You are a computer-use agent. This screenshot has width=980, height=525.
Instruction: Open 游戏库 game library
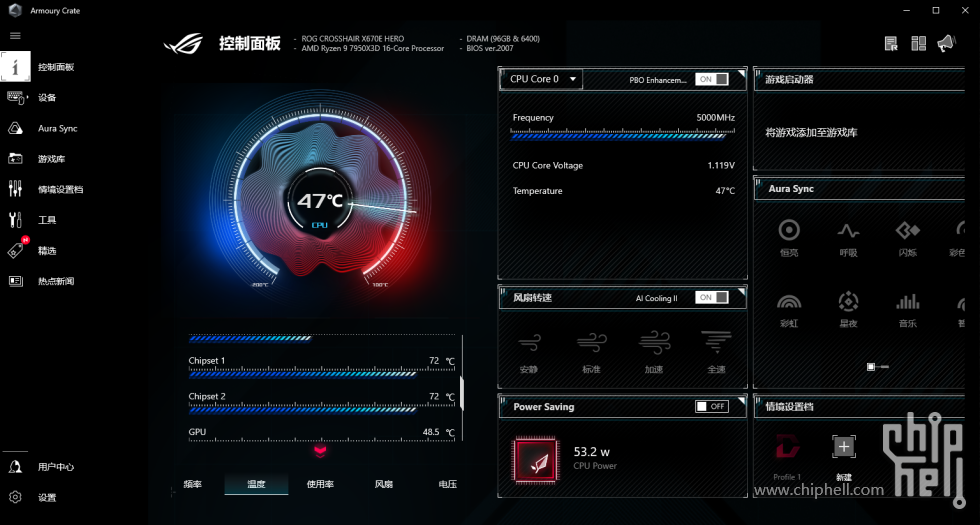51,159
